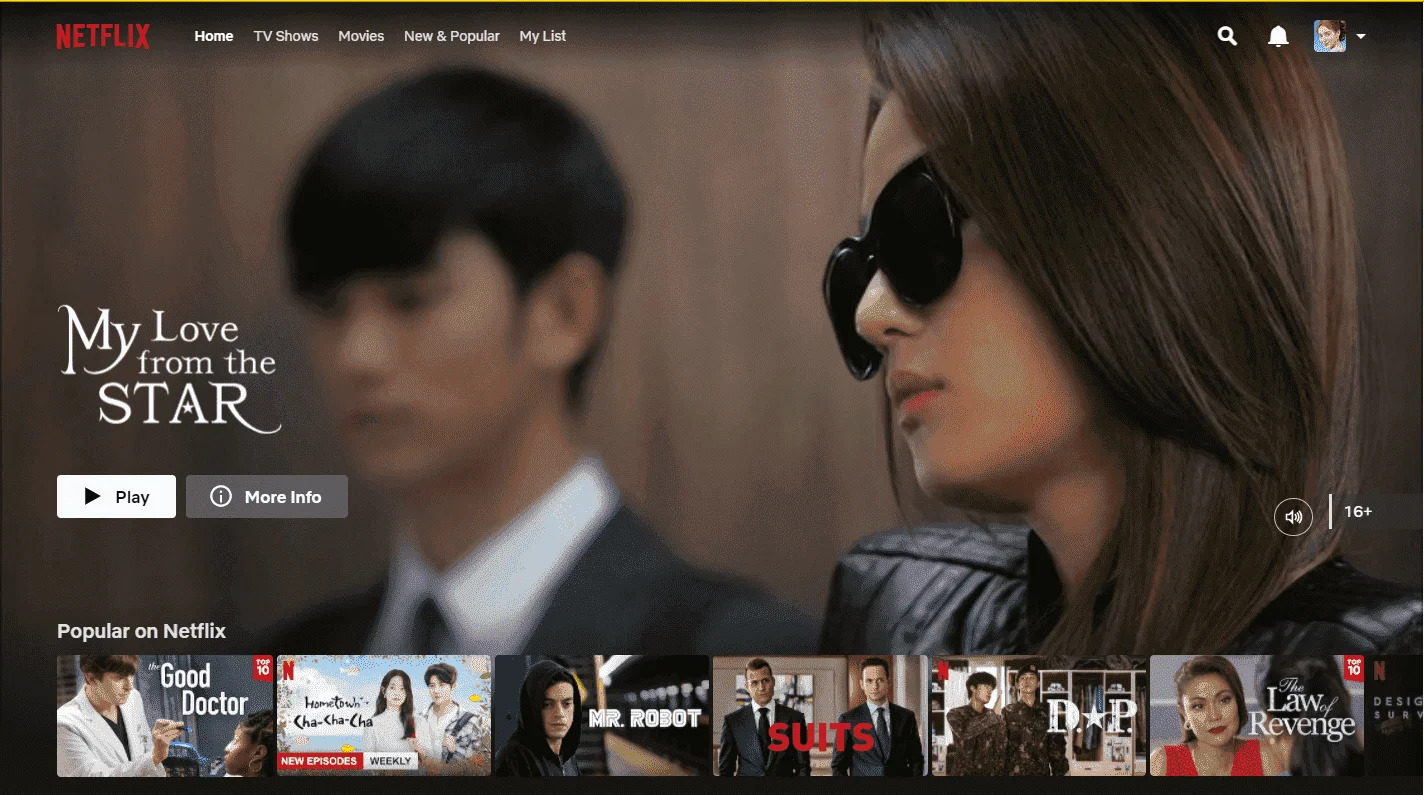
Task: Open the New & Popular section
Action: 452,36
